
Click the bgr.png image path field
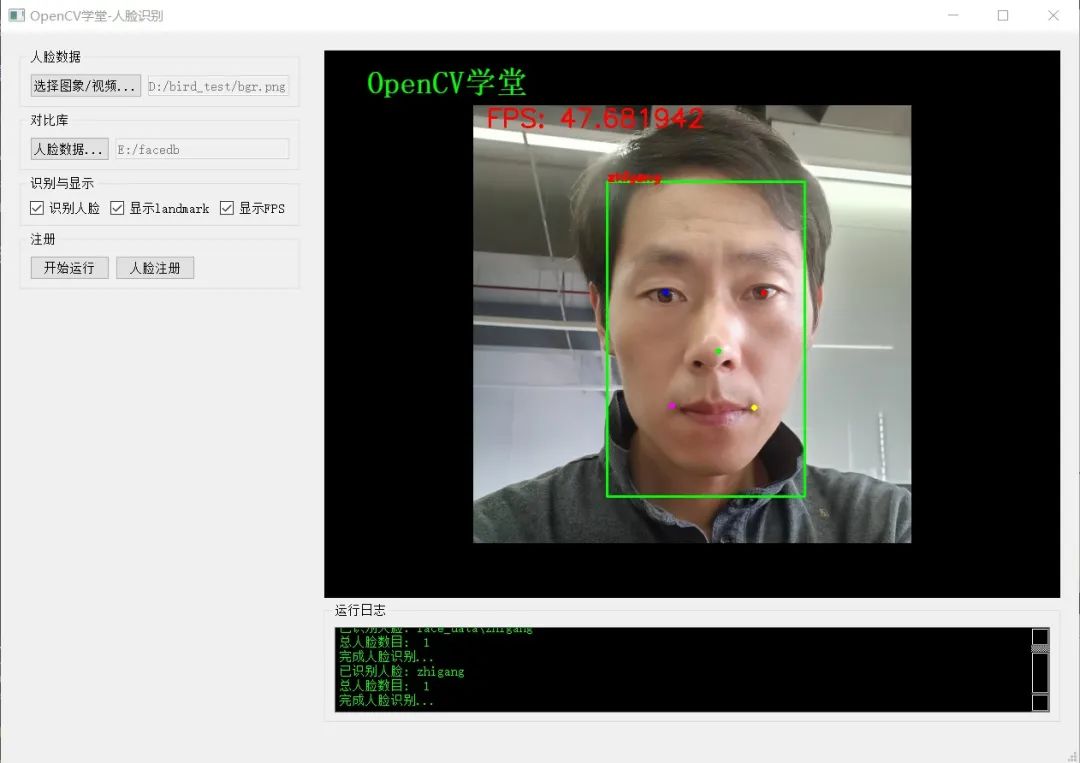click(x=218, y=86)
